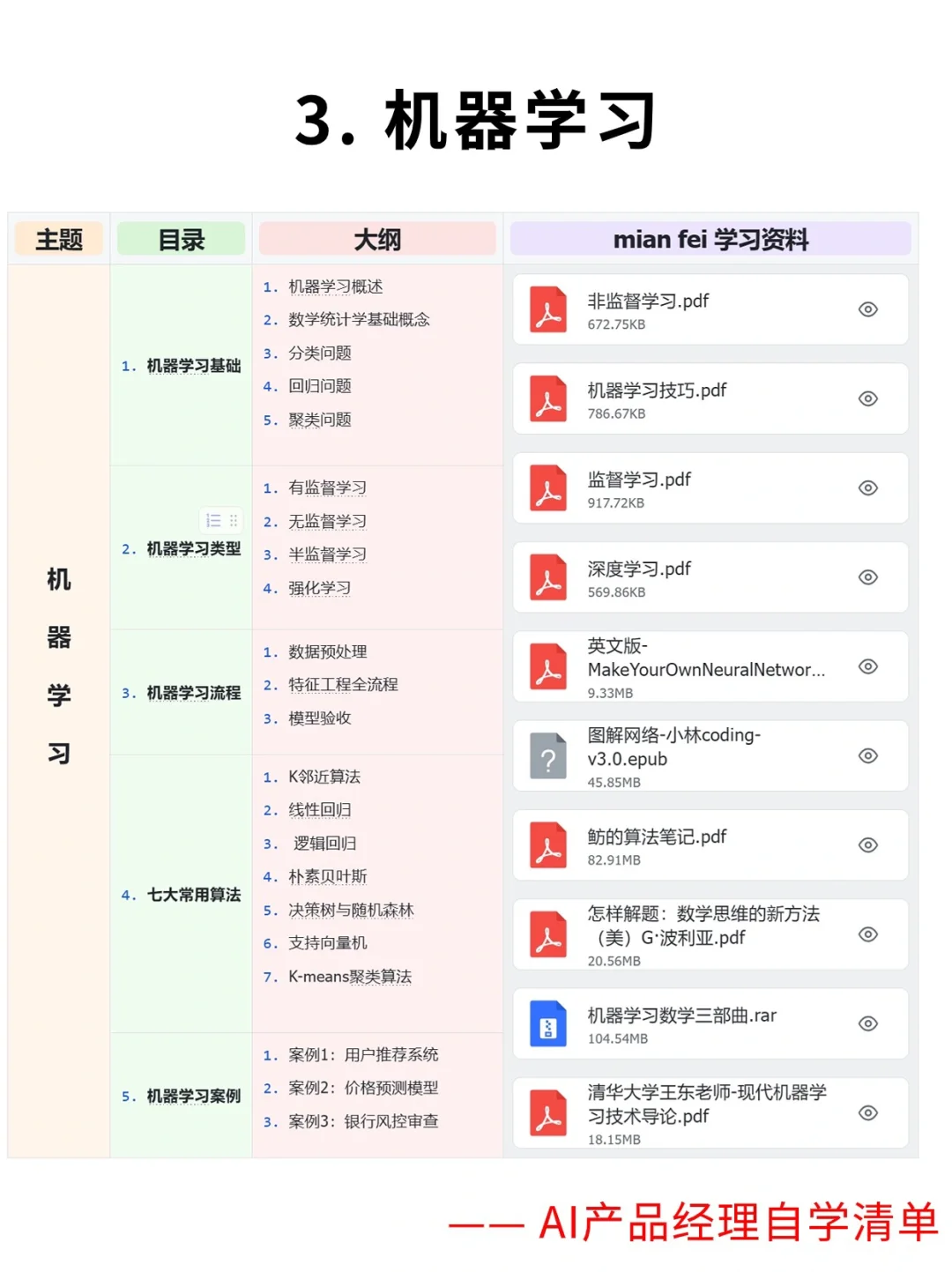Viewport: 952px width, 1272px height.
Task: Preview 图解网络 epub with its eye icon
Action: click(x=868, y=755)
